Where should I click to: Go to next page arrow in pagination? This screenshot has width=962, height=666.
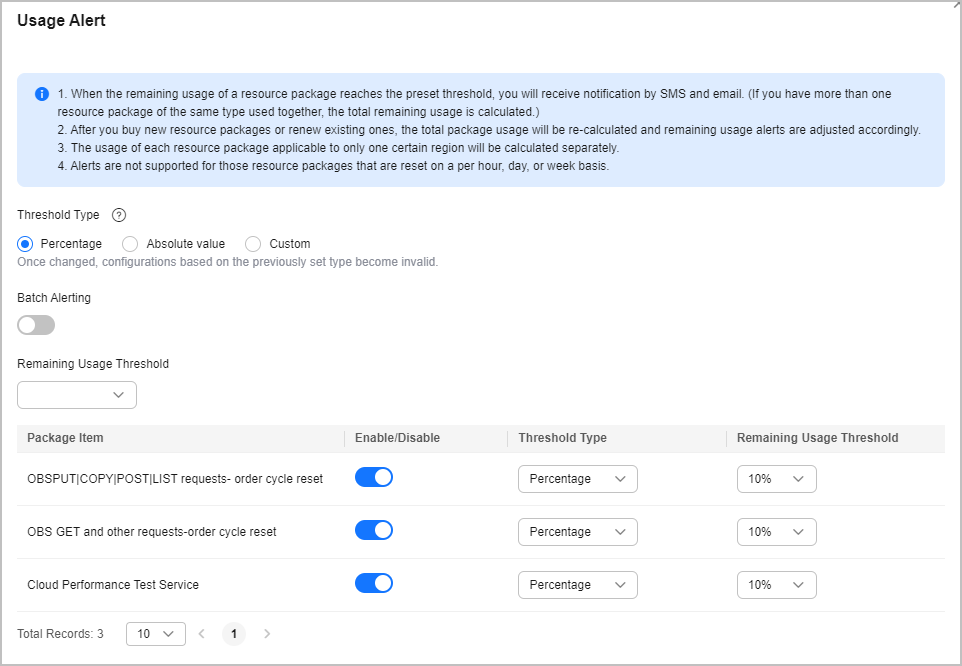click(267, 633)
